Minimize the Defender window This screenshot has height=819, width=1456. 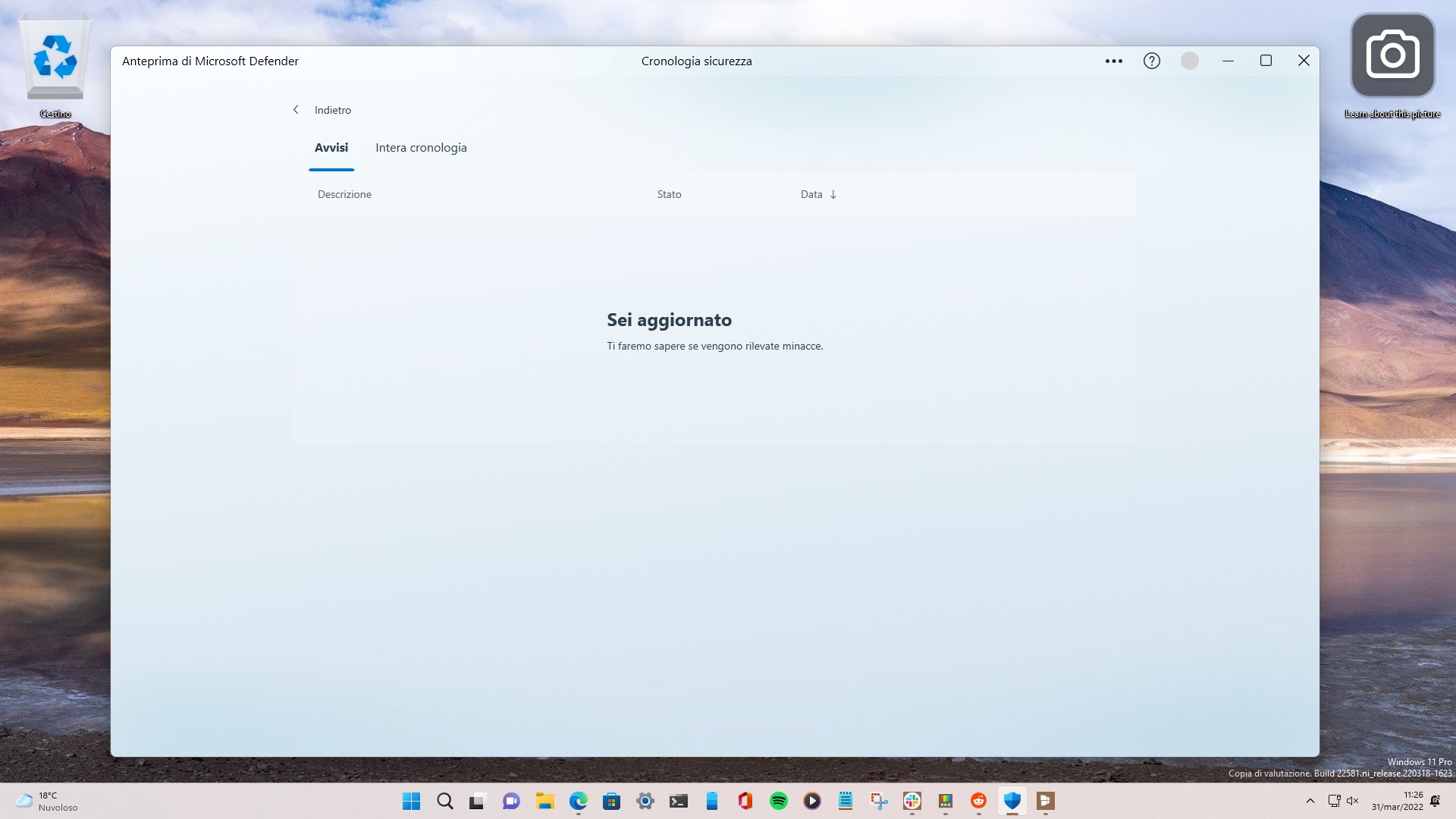pos(1228,61)
